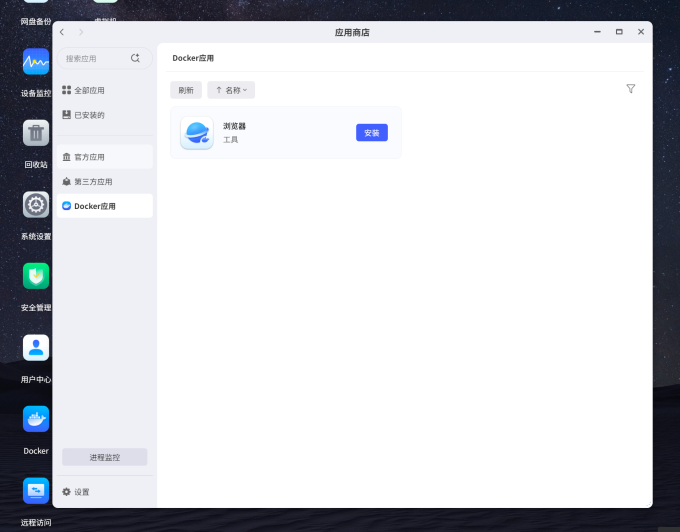Close the 应用商店 window
This screenshot has height=532, width=680.
(641, 32)
